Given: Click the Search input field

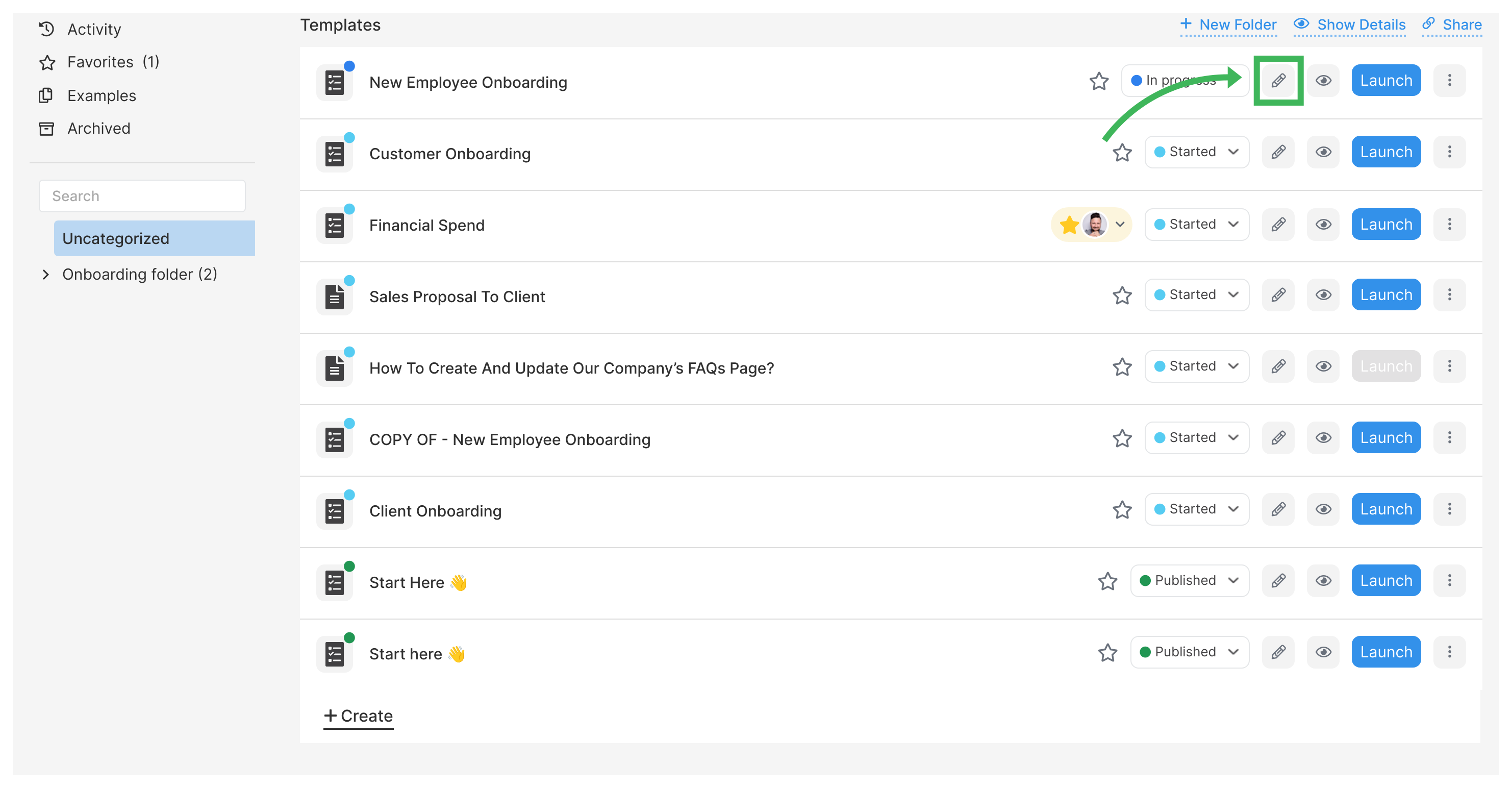Looking at the screenshot, I should pos(142,195).
